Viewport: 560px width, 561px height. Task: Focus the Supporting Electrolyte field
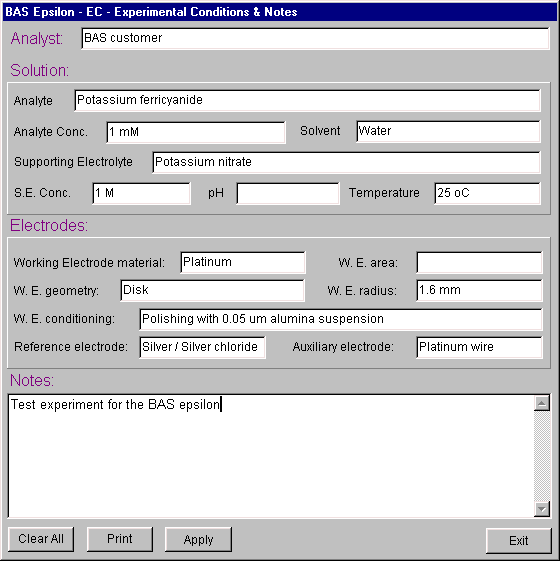point(346,162)
